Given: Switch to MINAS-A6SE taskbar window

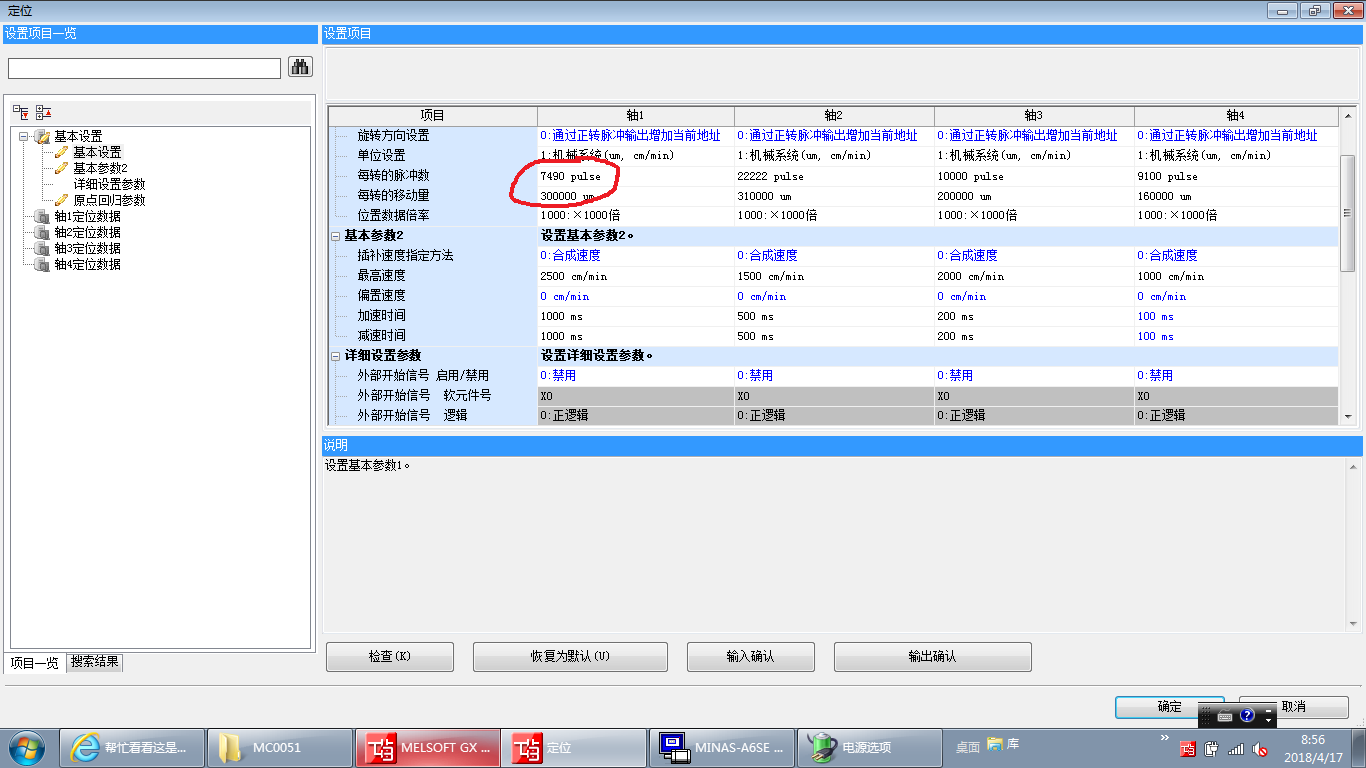Looking at the screenshot, I should tap(722, 747).
